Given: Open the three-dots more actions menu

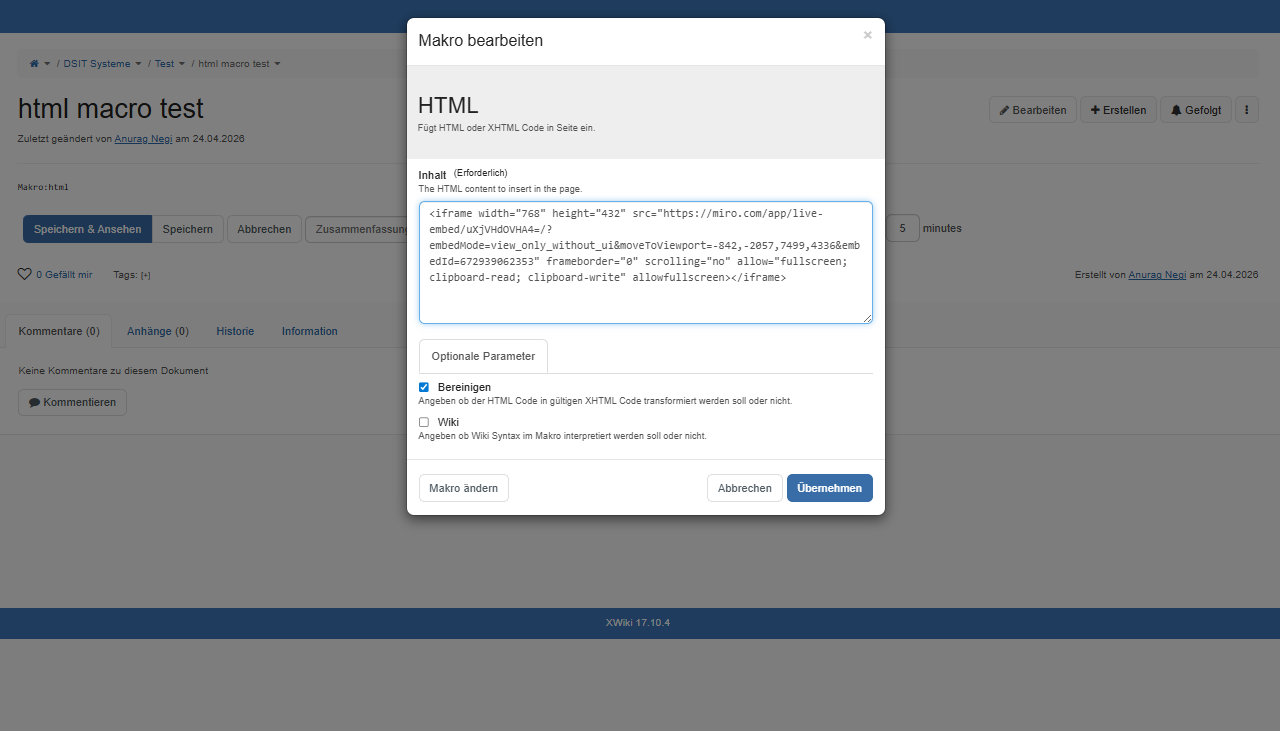Looking at the screenshot, I should click(x=1246, y=110).
